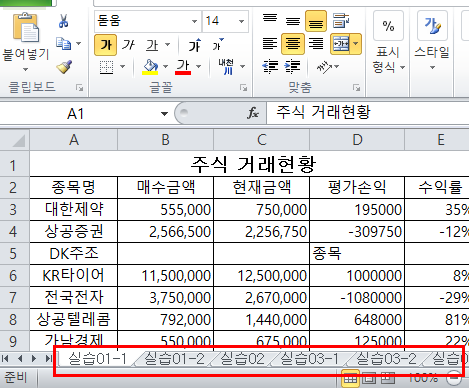Screen dimensions: 469x388
Task: Open the phonetic guide dropdown arrow
Action: (x=243, y=67)
